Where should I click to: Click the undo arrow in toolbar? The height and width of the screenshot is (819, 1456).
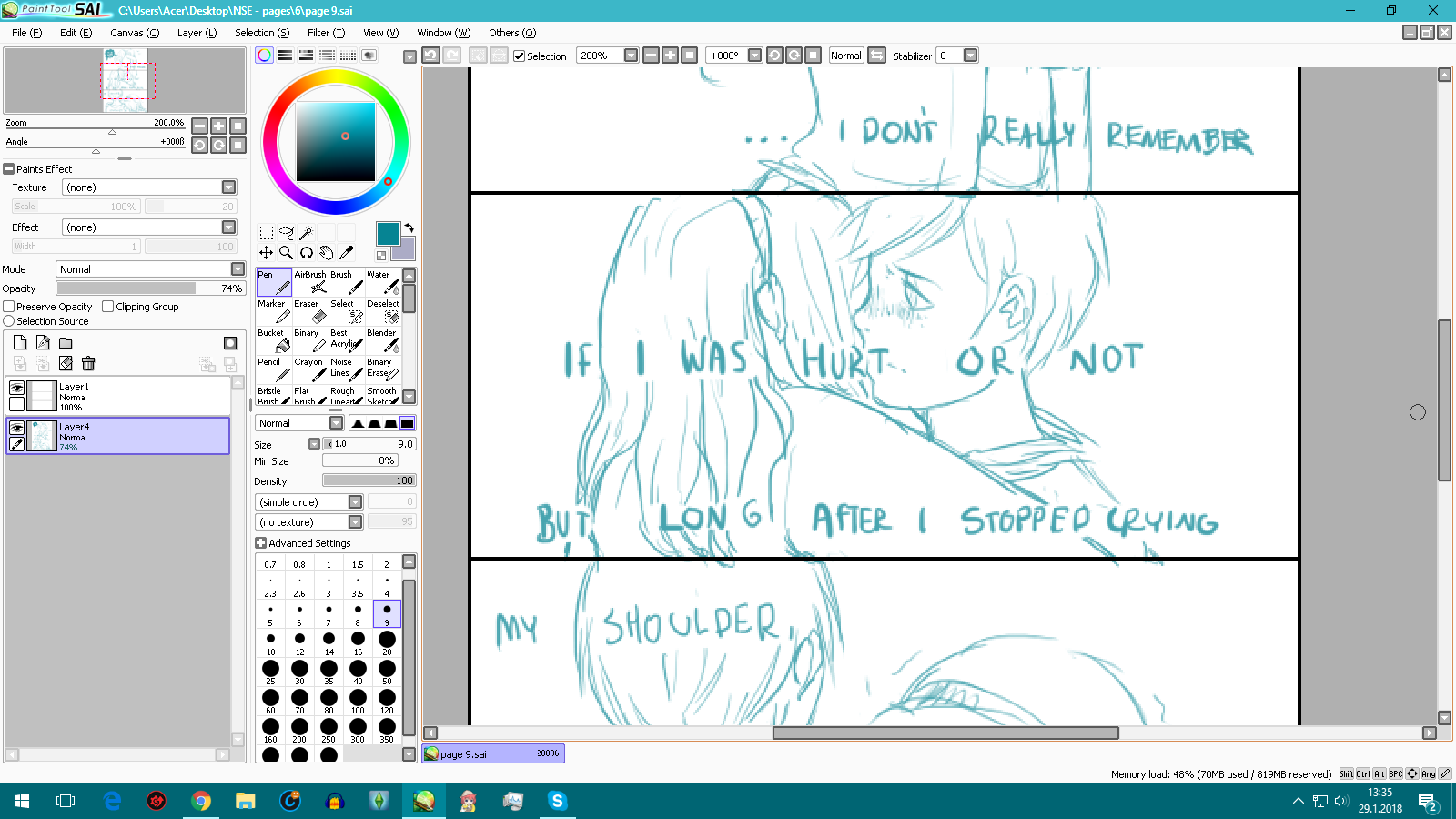coord(430,56)
